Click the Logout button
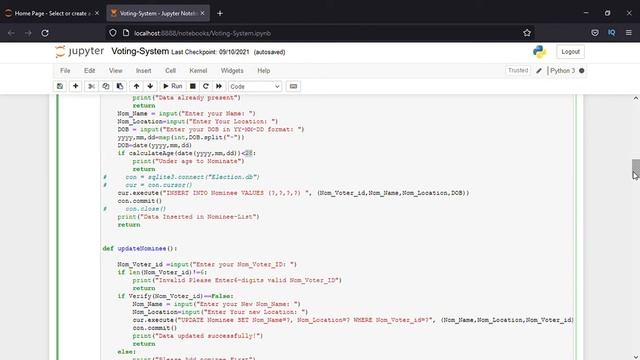 [x=570, y=52]
